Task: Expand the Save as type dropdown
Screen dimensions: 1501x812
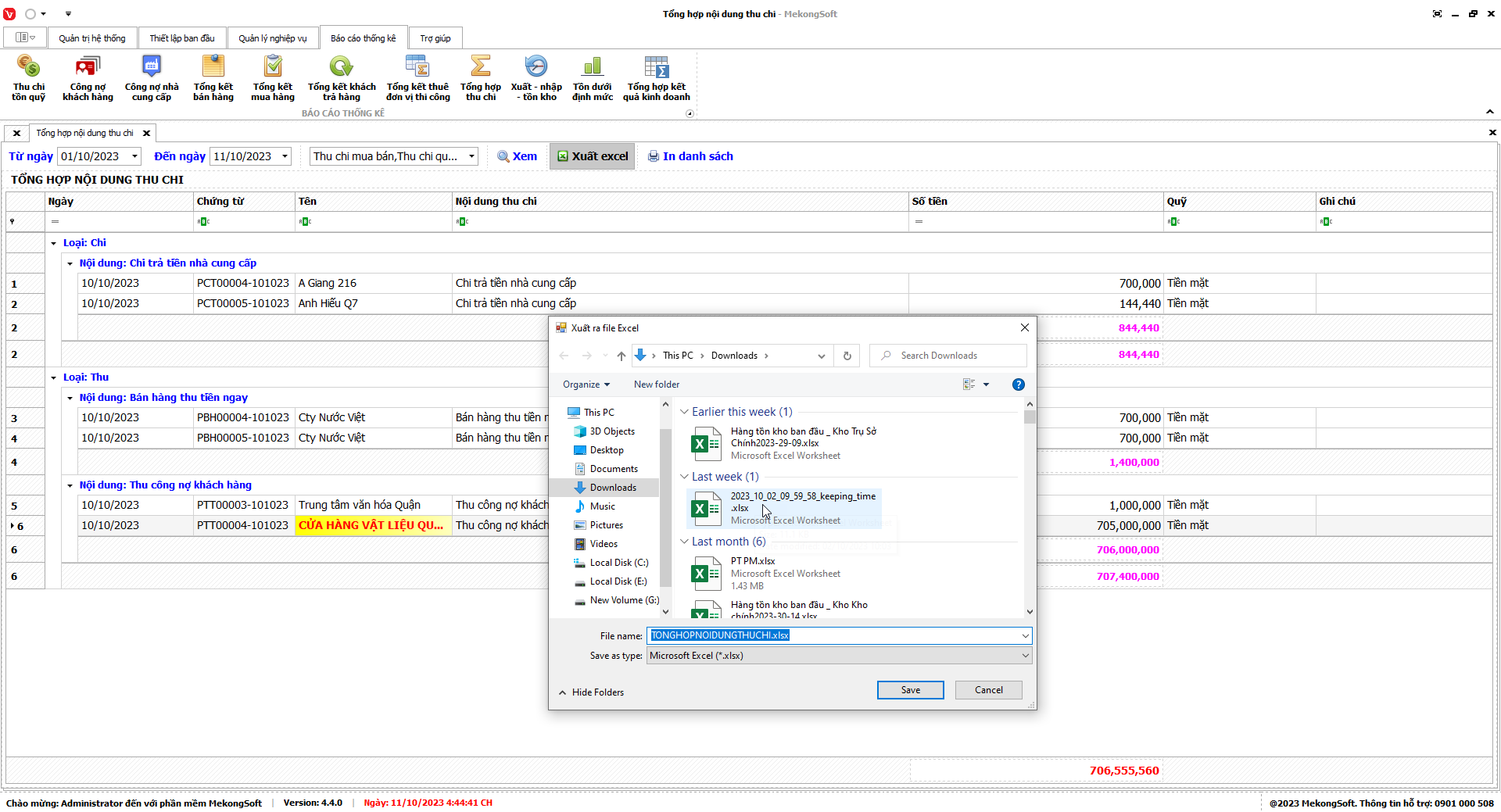Action: (1025, 656)
